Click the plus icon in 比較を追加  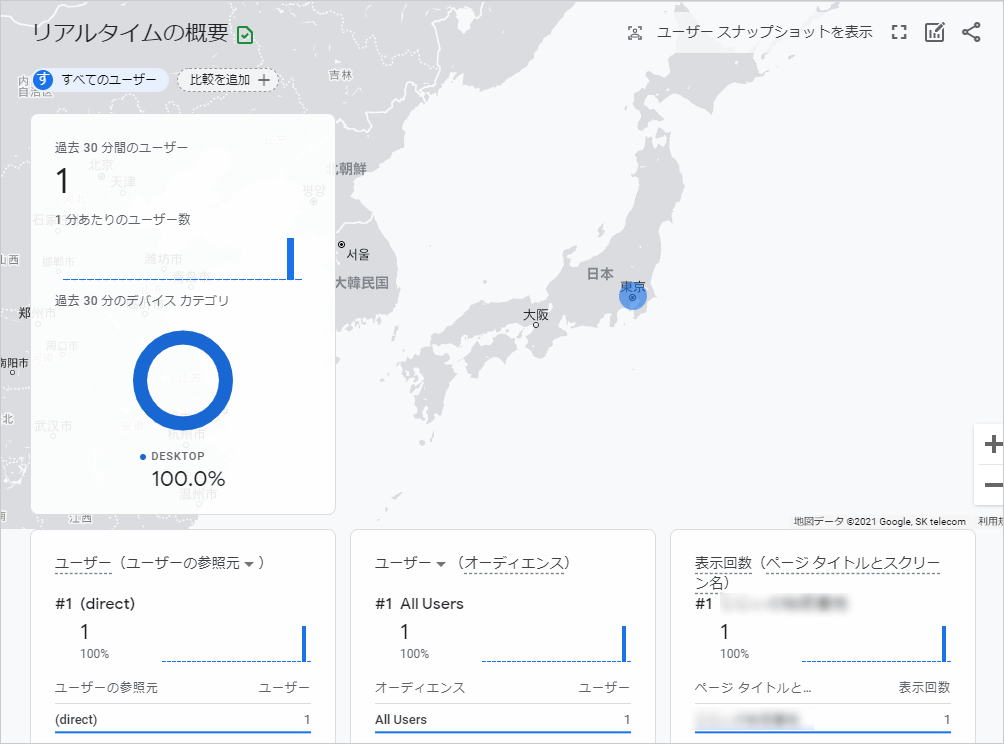point(264,80)
